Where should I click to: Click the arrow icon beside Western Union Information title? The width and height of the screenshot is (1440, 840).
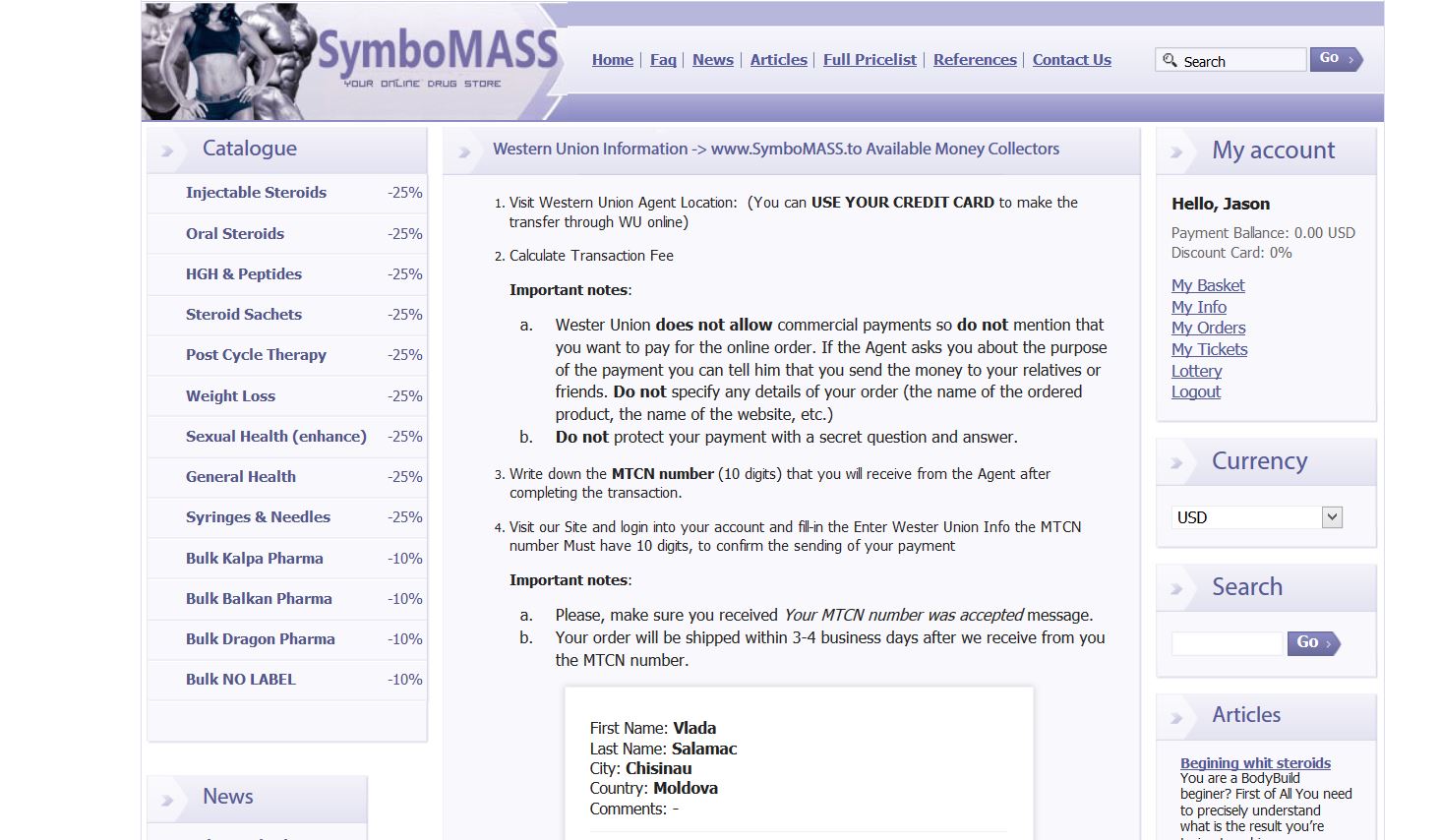pyautogui.click(x=464, y=151)
